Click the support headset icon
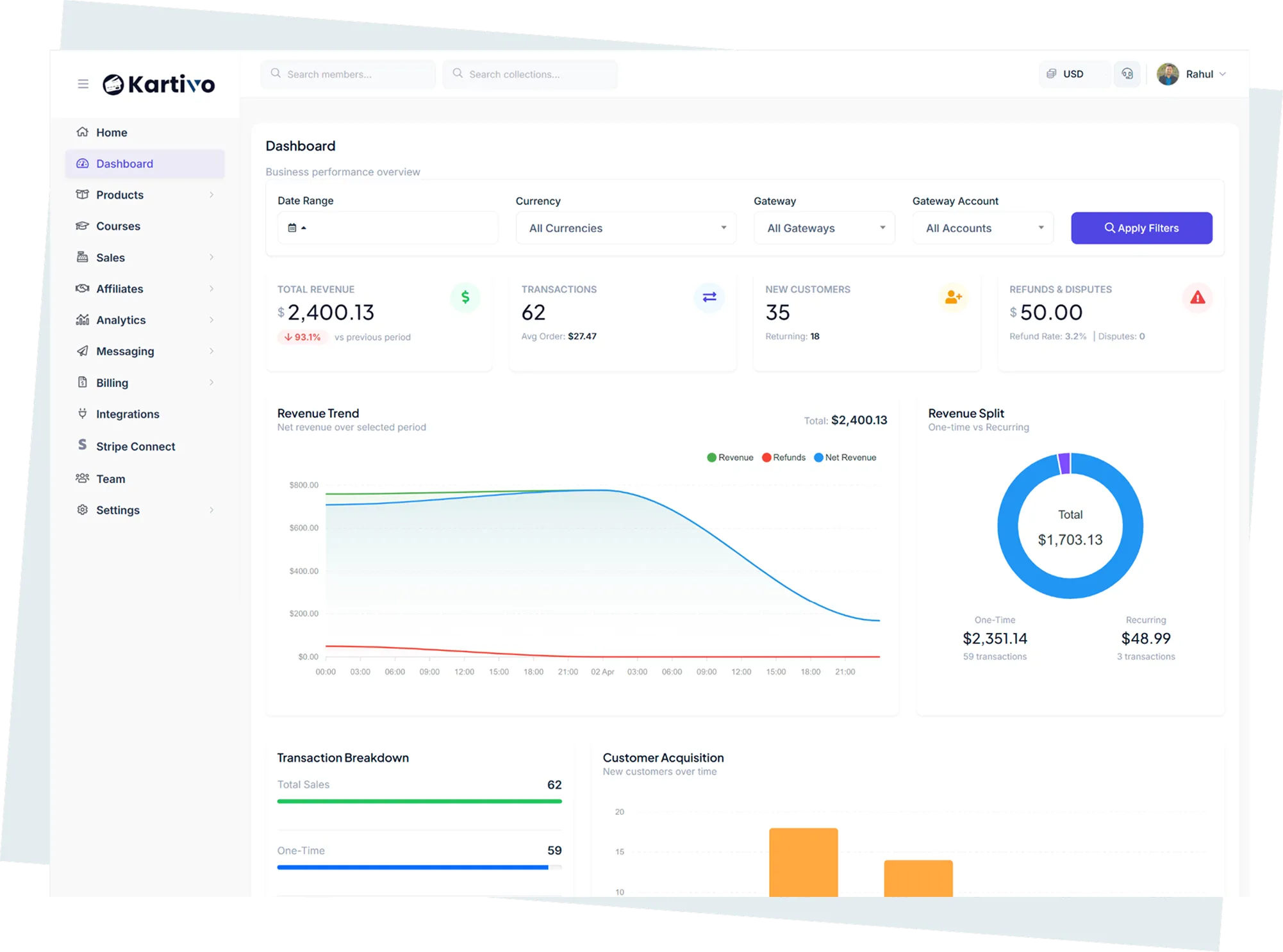The image size is (1283, 952). point(1127,74)
